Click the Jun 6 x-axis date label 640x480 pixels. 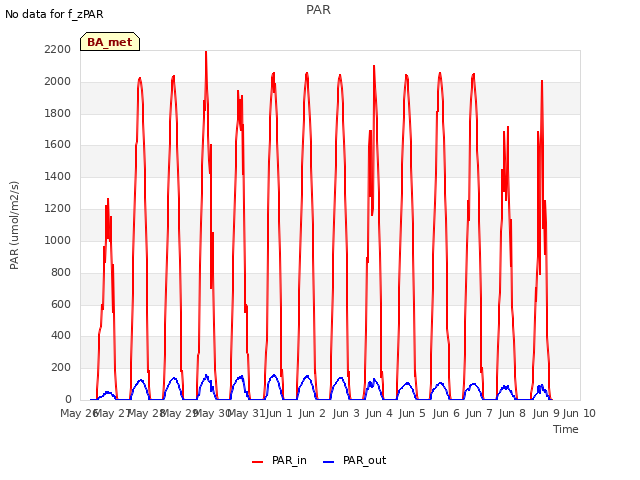(x=446, y=413)
